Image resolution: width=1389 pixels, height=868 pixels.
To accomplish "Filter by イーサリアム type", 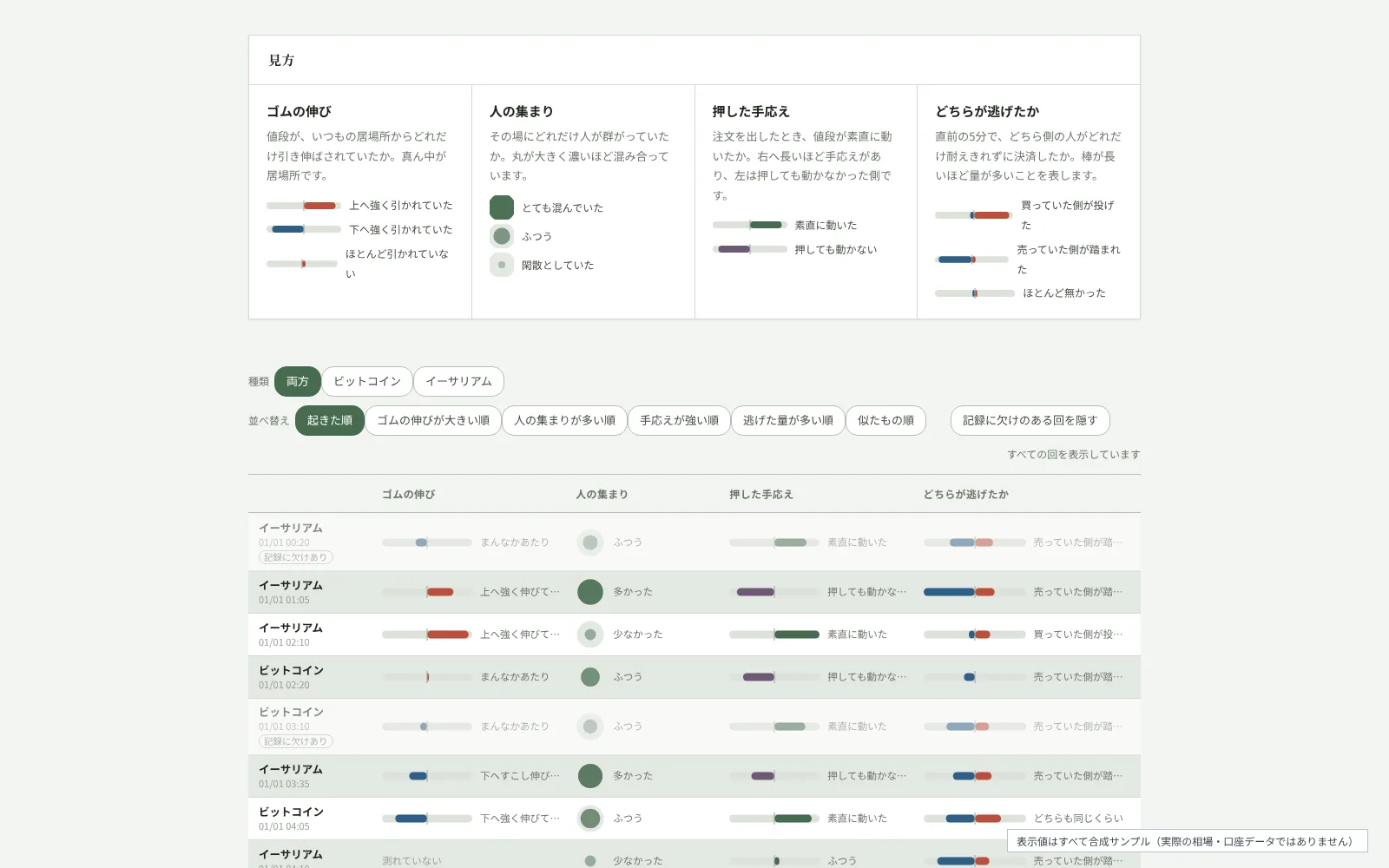I will (x=458, y=381).
